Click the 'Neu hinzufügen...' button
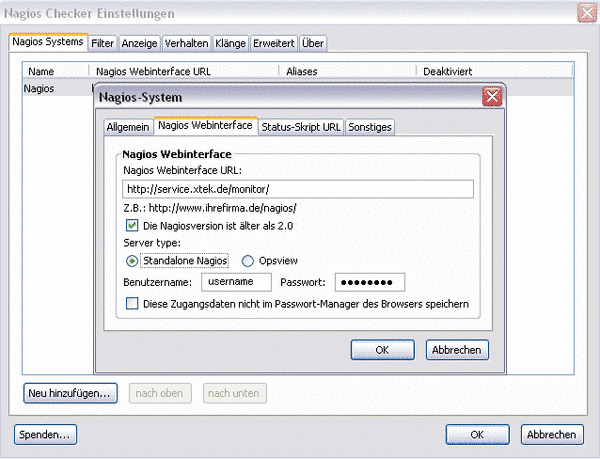600x459 pixels. (69, 393)
